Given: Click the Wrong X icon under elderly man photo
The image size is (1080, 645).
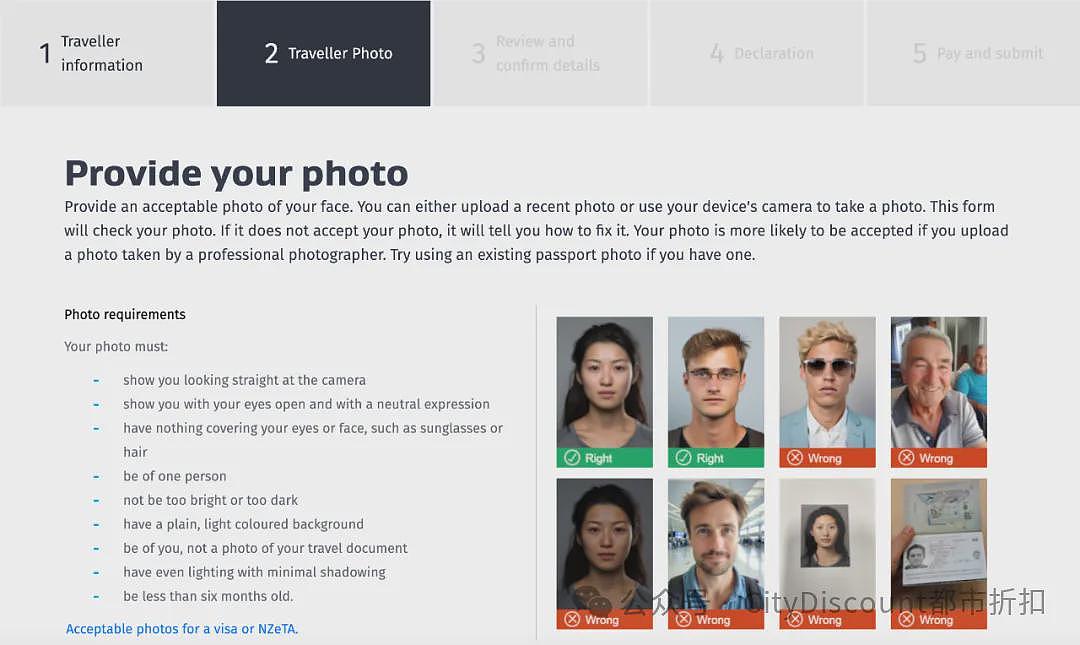Looking at the screenshot, I should pyautogui.click(x=906, y=458).
